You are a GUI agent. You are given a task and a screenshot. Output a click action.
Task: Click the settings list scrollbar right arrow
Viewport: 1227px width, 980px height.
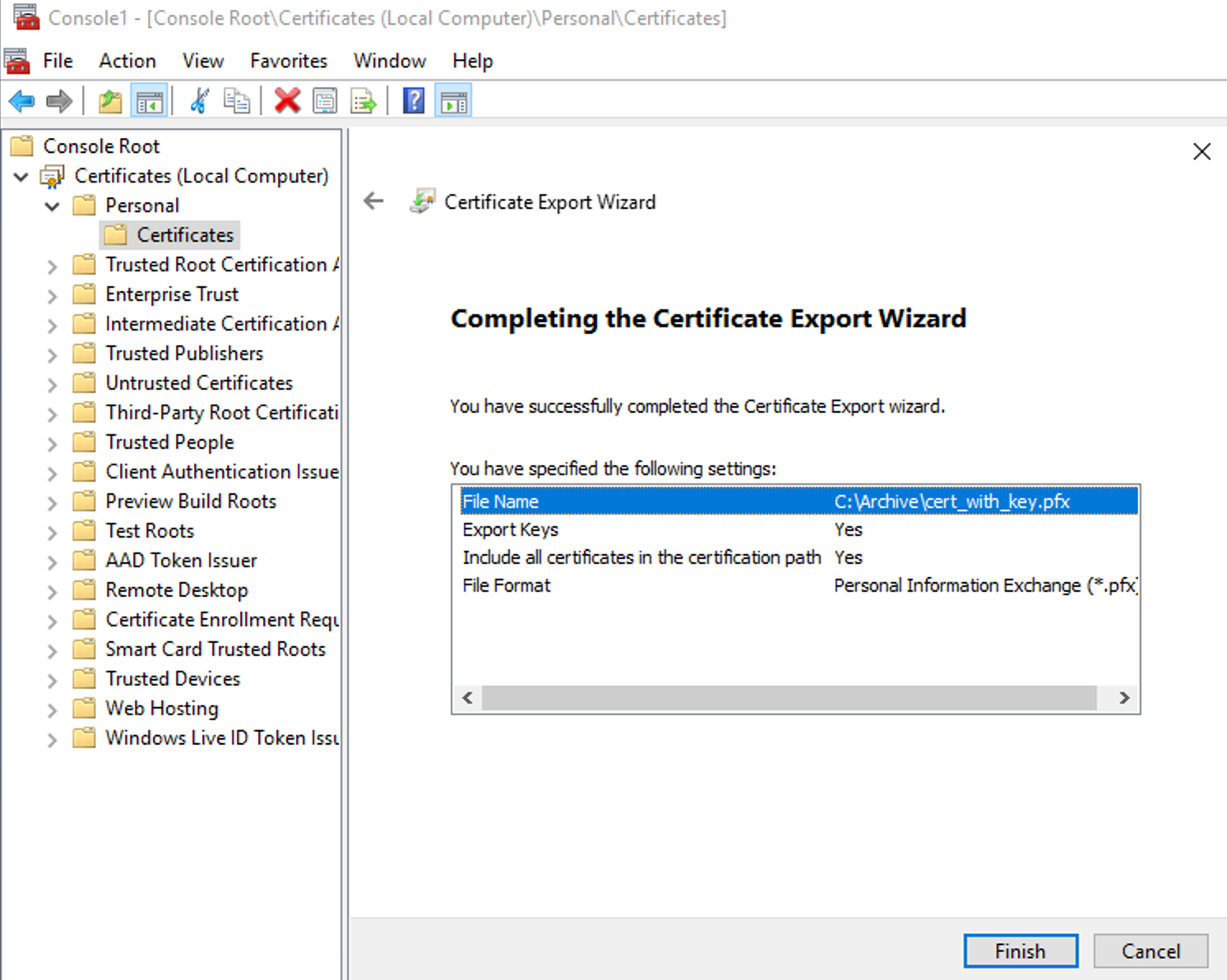click(x=1123, y=698)
